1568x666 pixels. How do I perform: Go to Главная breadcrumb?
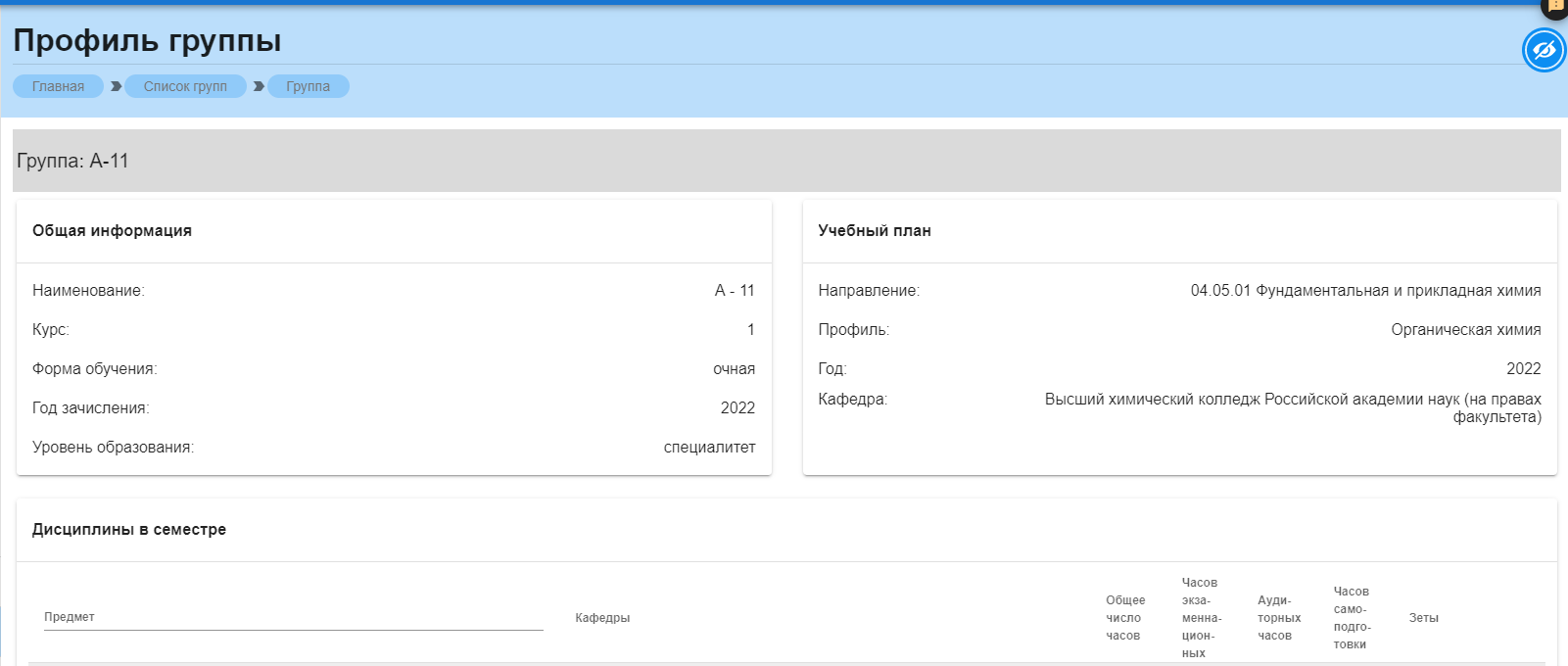58,86
